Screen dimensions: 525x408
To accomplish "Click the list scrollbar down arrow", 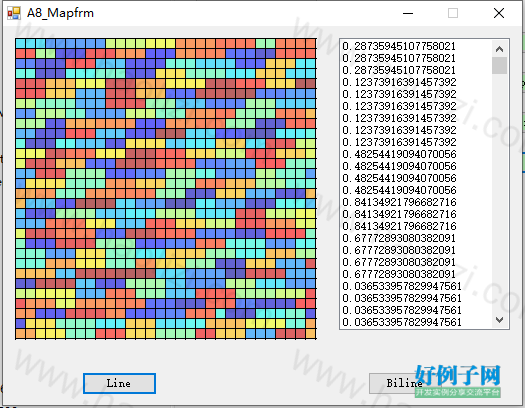I will pos(499,320).
